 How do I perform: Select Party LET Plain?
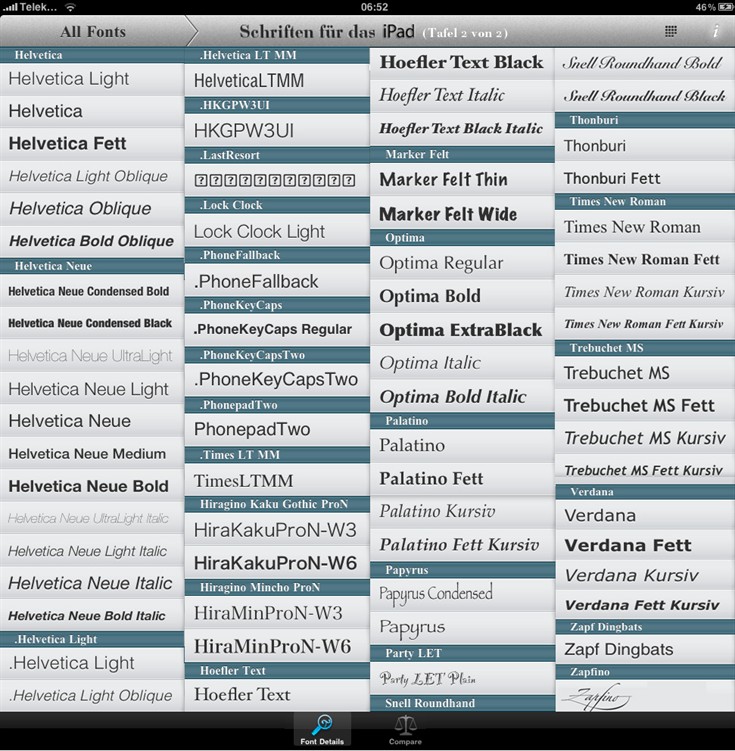click(462, 679)
